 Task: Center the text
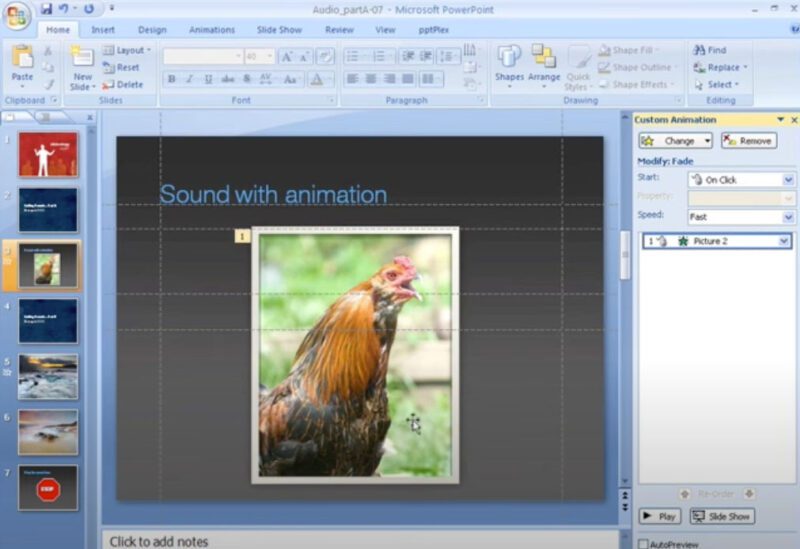pos(371,79)
